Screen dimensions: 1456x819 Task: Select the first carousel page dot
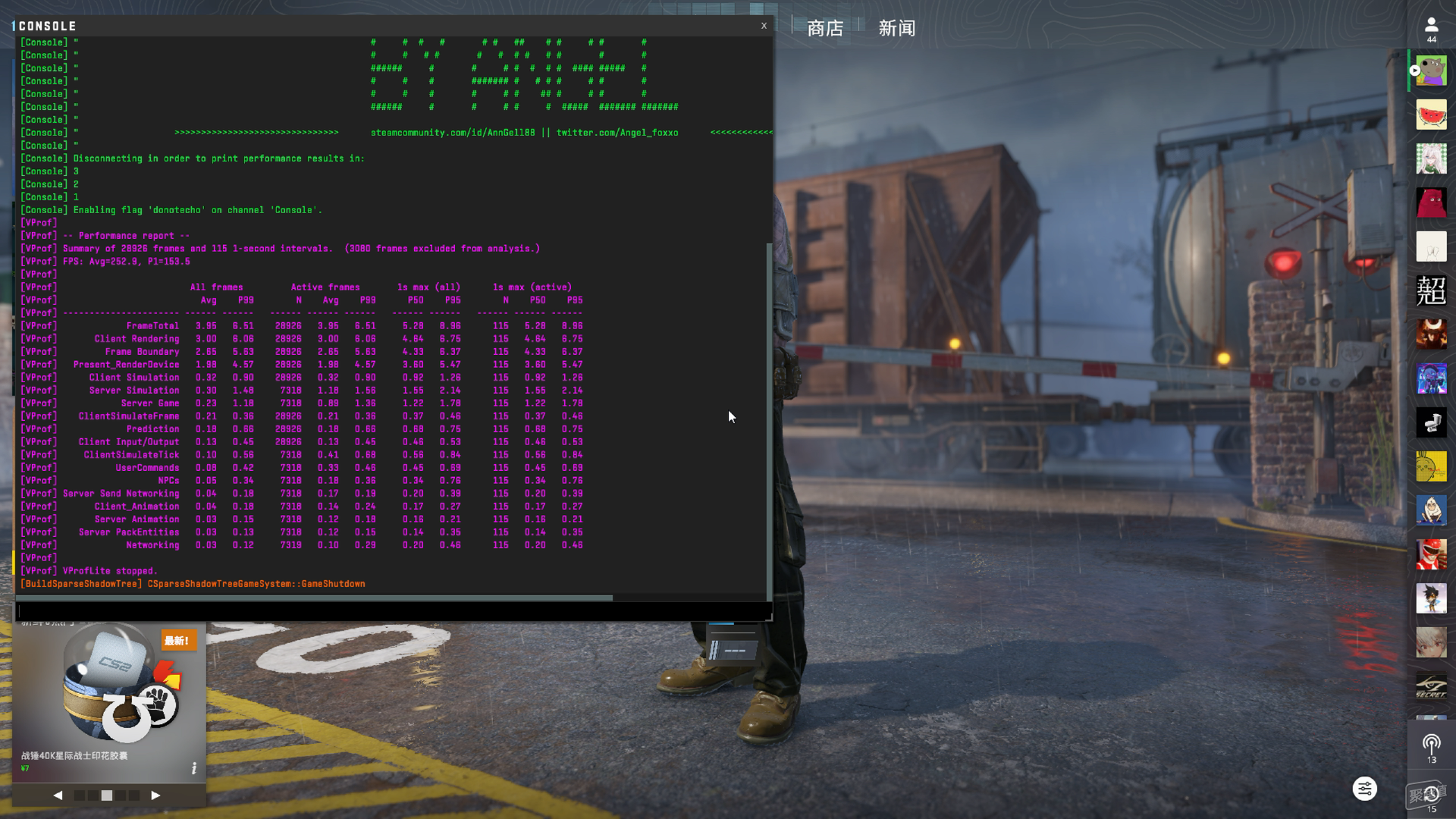pos(80,795)
